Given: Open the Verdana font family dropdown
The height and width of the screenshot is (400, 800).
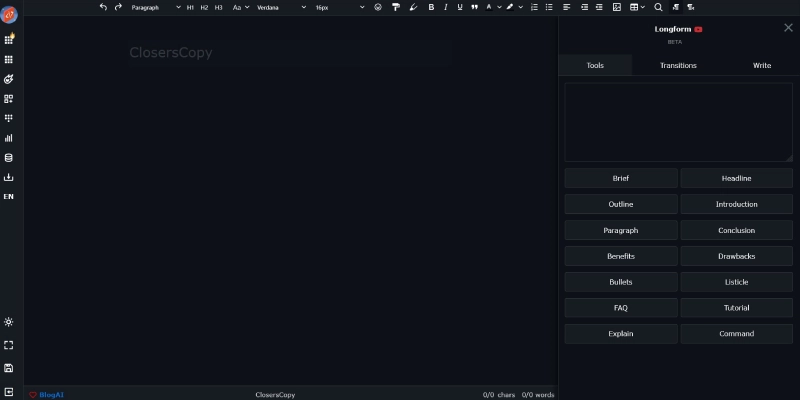Looking at the screenshot, I should click(281, 7).
